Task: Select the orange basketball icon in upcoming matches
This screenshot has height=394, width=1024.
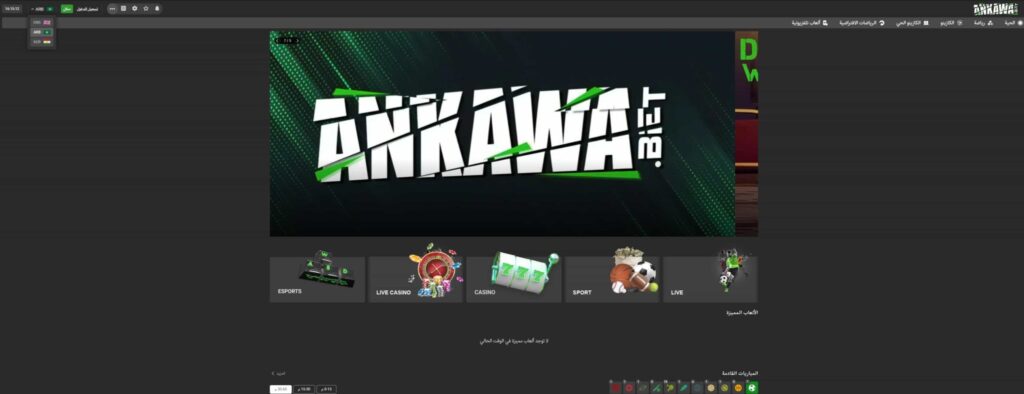Action: click(x=739, y=387)
